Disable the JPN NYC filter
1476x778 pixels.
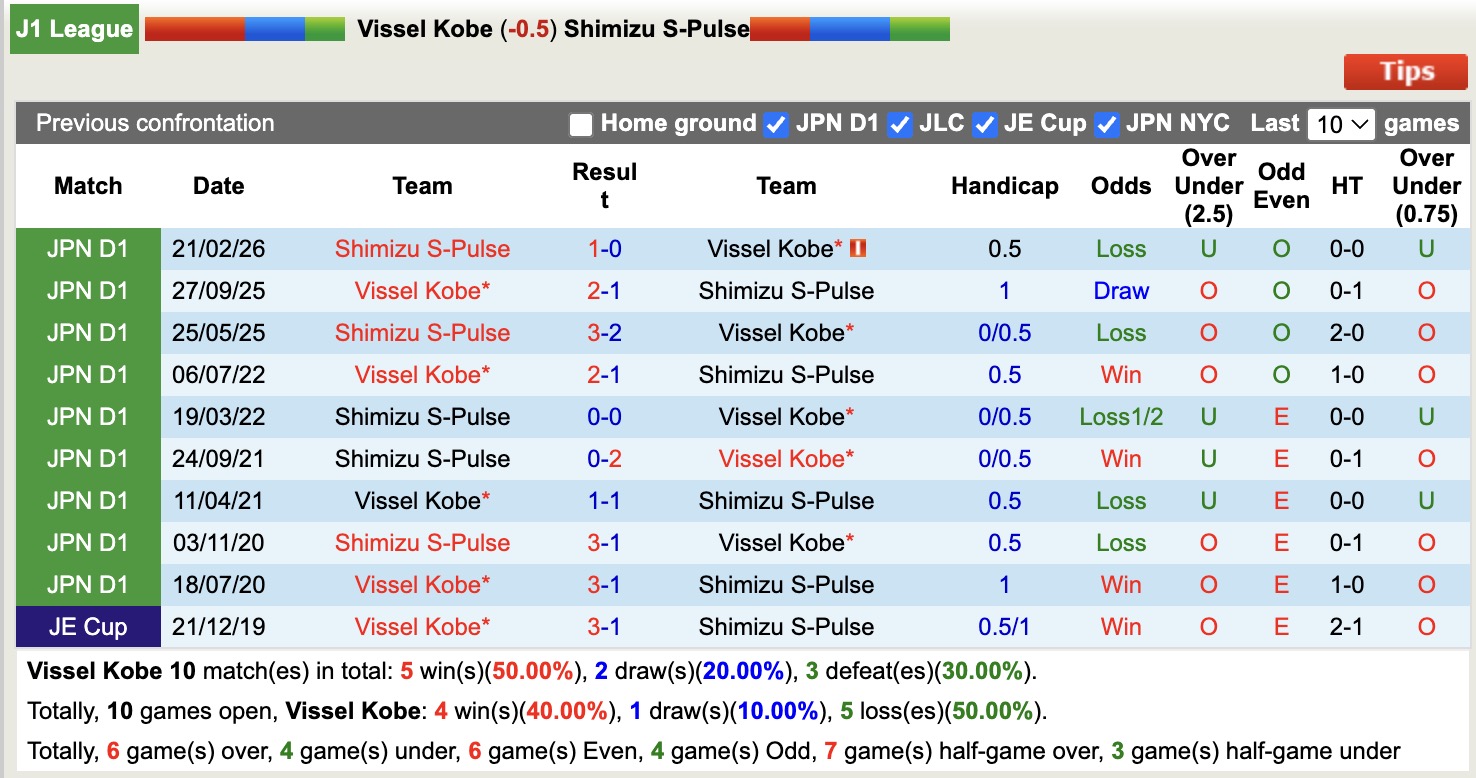point(1106,124)
